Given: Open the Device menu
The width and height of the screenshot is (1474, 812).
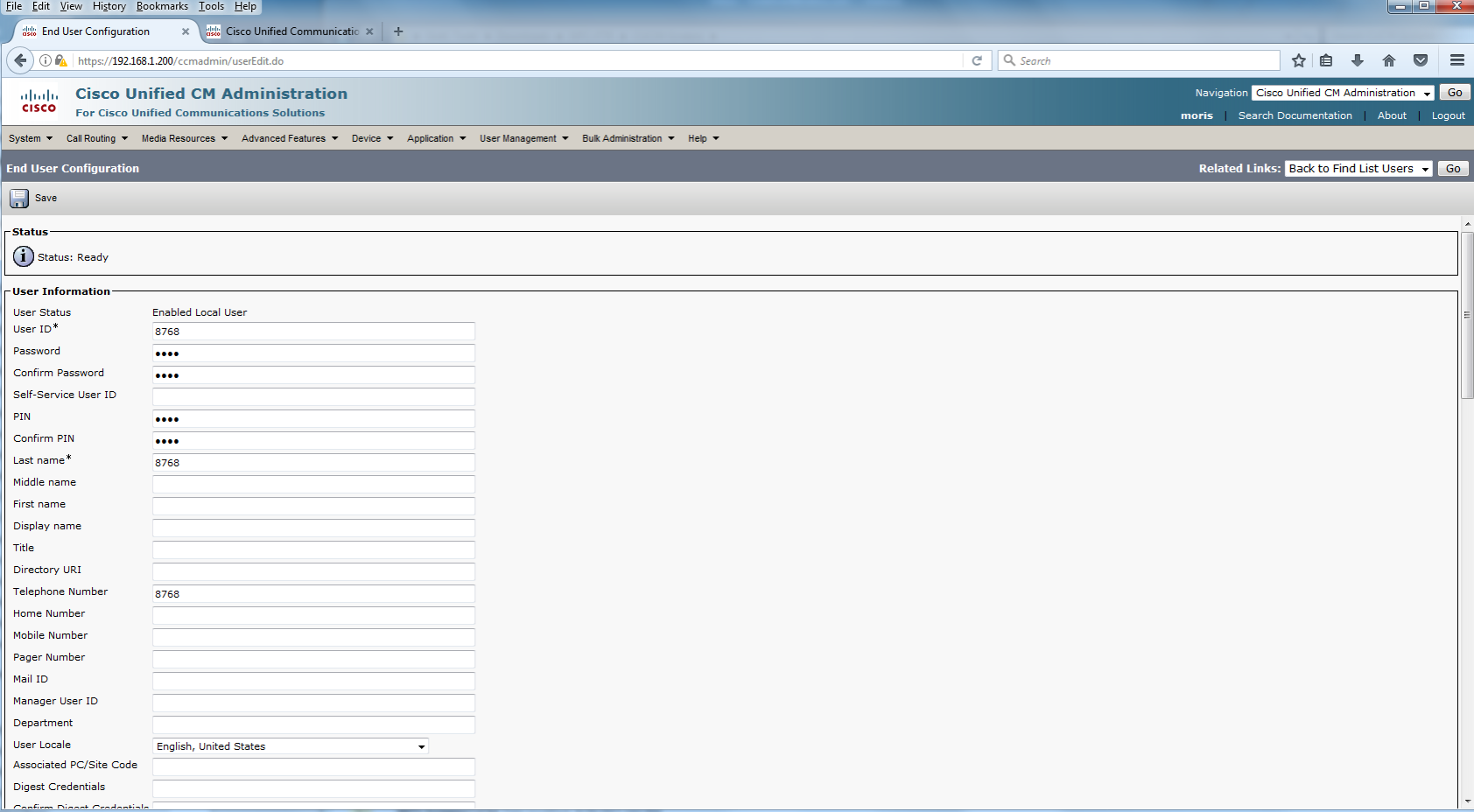Looking at the screenshot, I should pyautogui.click(x=373, y=138).
